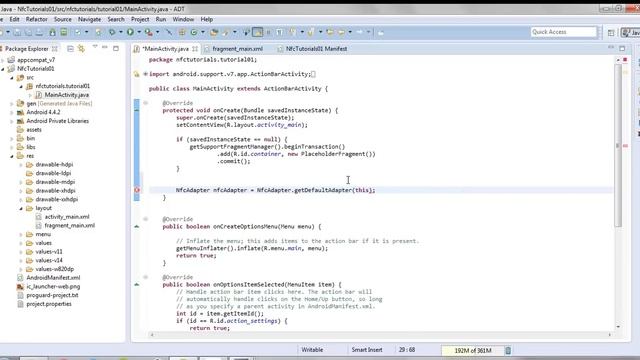This screenshot has height=360, width=640.
Task: Select proguard-project.txt file
Action: tap(52, 295)
